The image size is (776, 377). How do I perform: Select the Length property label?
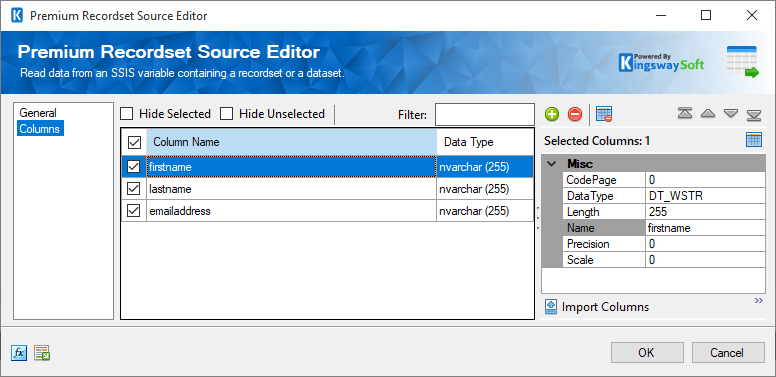(x=604, y=212)
